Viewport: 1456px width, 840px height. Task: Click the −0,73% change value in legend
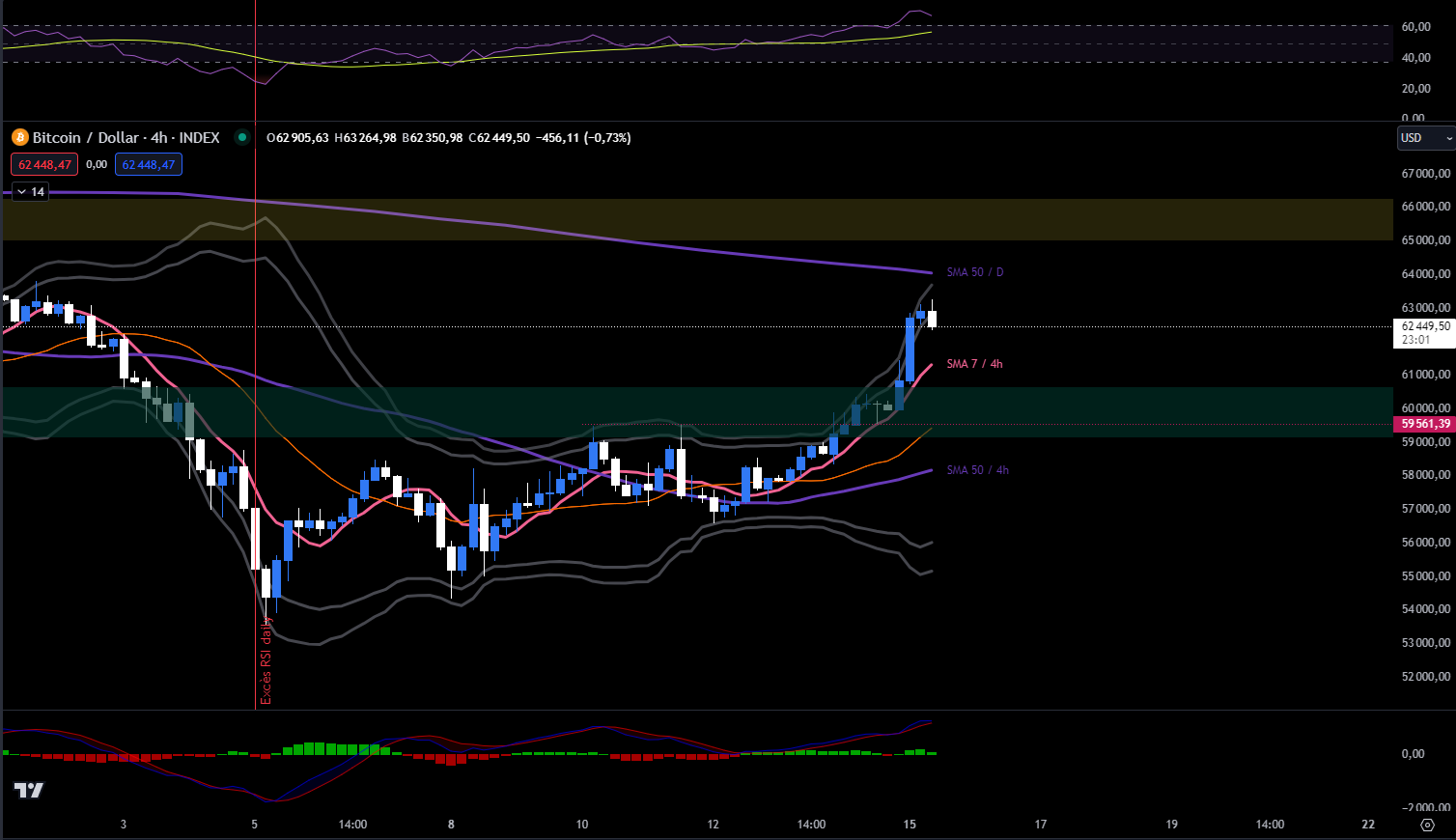(609, 138)
